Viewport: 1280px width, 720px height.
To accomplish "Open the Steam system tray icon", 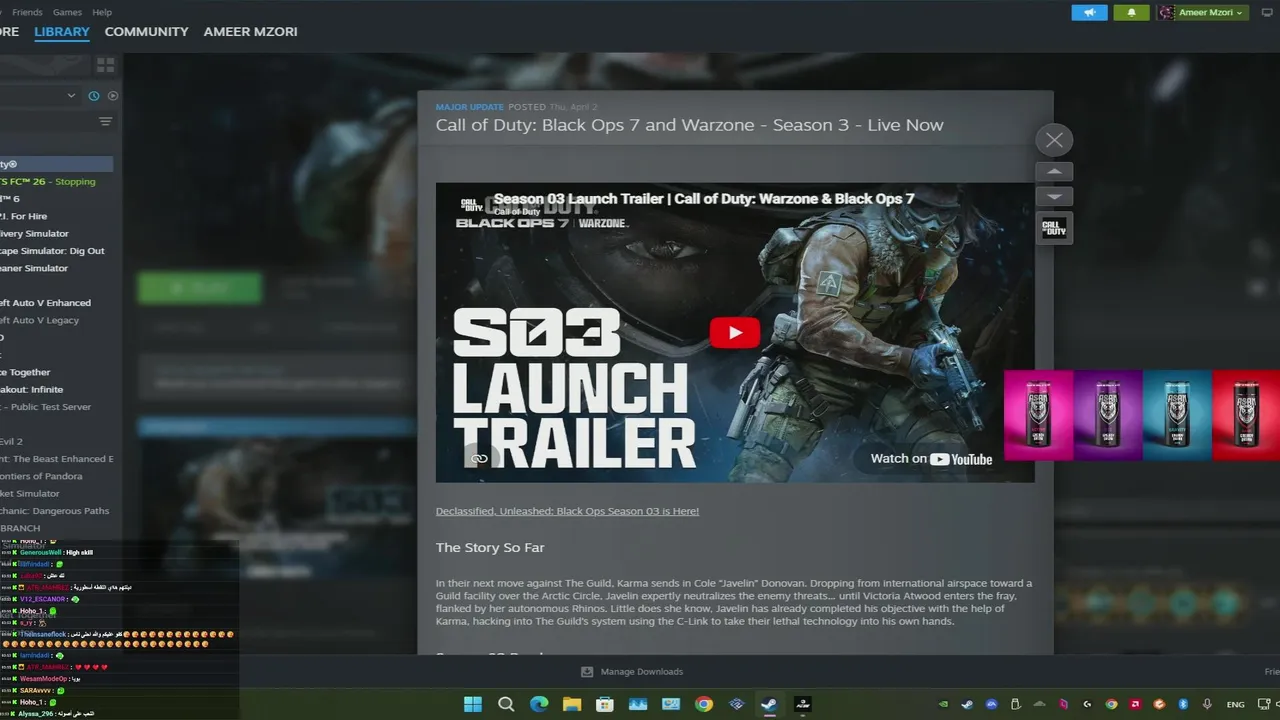I will tap(967, 704).
